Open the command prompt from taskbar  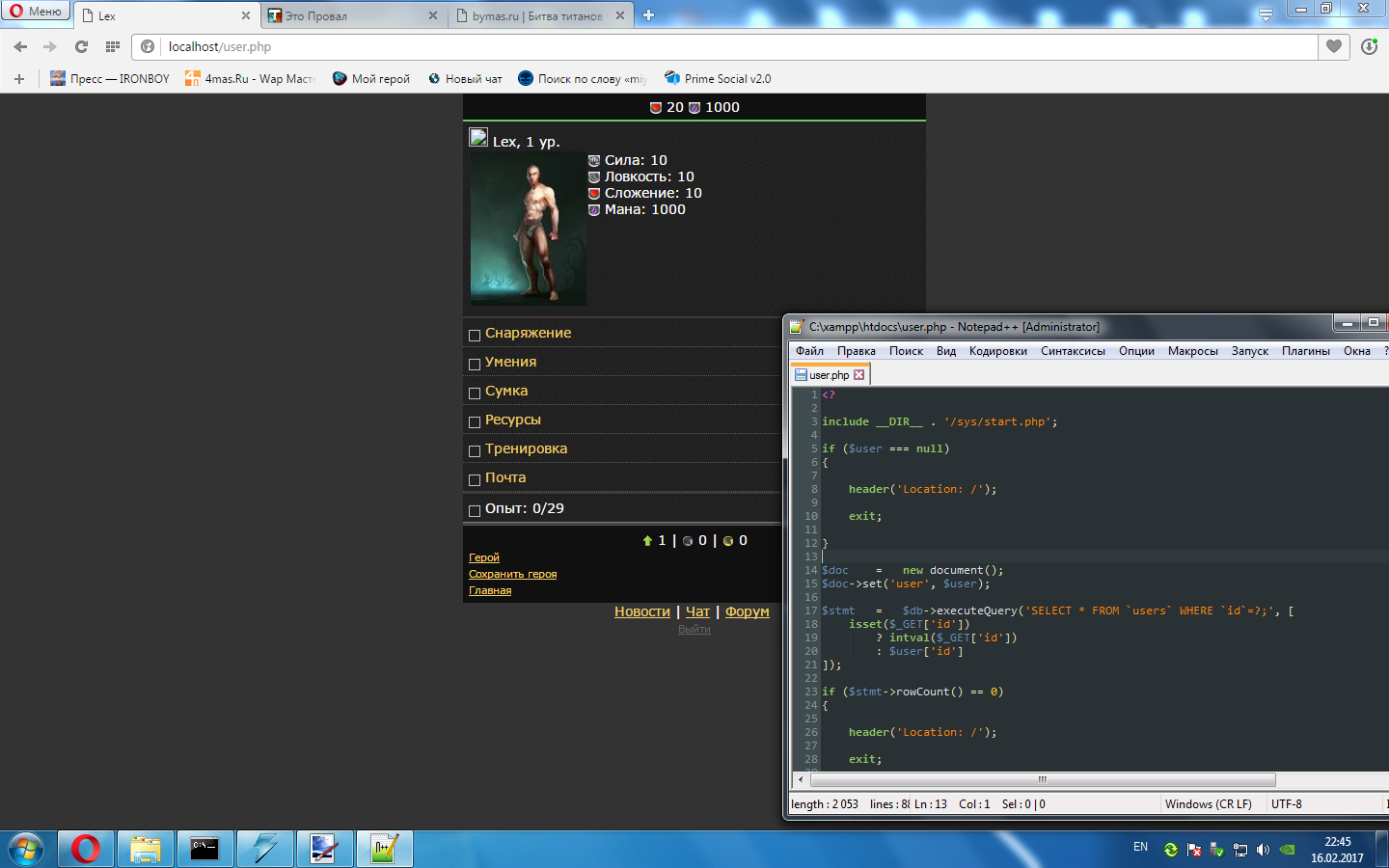click(204, 849)
